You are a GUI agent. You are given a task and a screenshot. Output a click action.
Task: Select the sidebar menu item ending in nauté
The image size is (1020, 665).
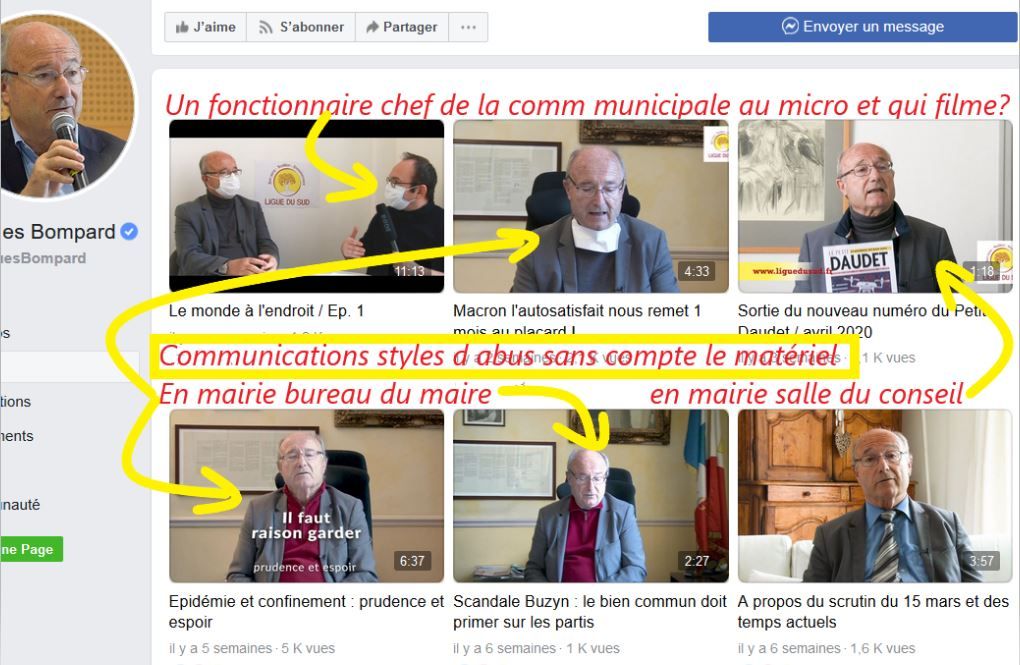coord(20,505)
